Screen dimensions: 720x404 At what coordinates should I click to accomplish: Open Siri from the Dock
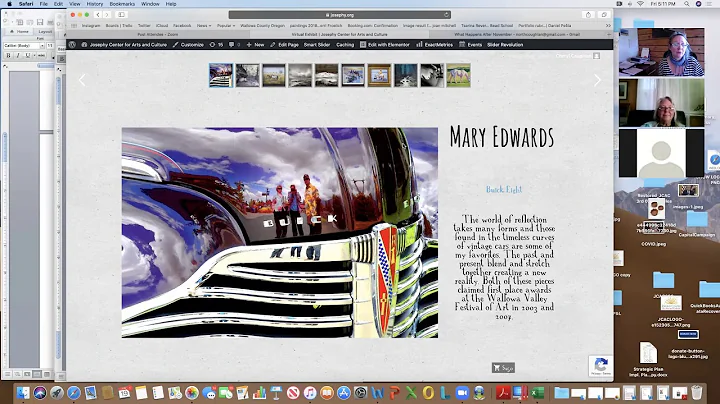40,393
